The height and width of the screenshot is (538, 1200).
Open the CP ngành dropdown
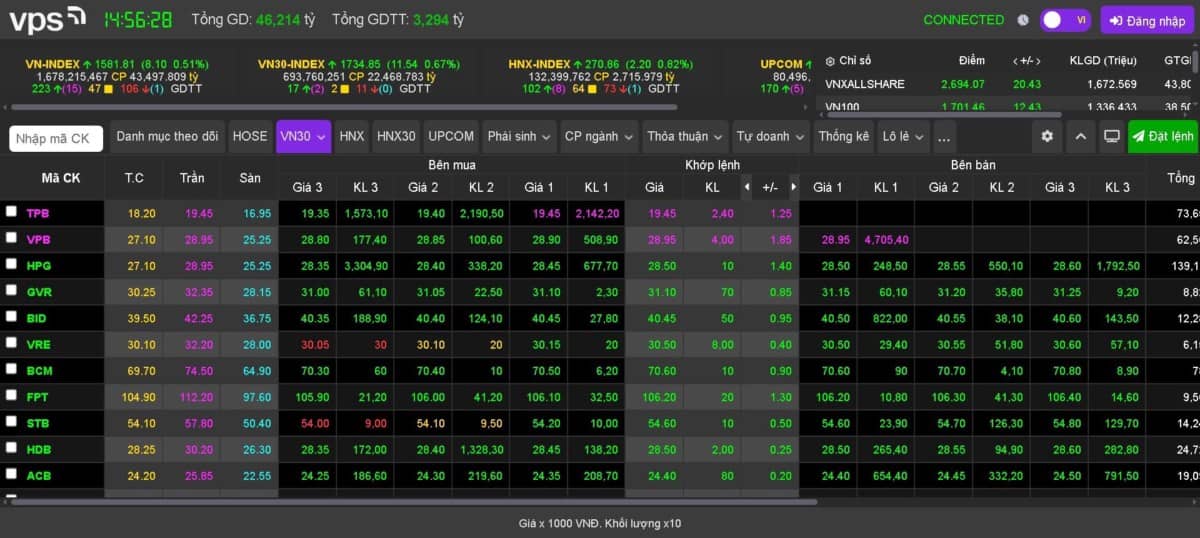click(x=599, y=136)
